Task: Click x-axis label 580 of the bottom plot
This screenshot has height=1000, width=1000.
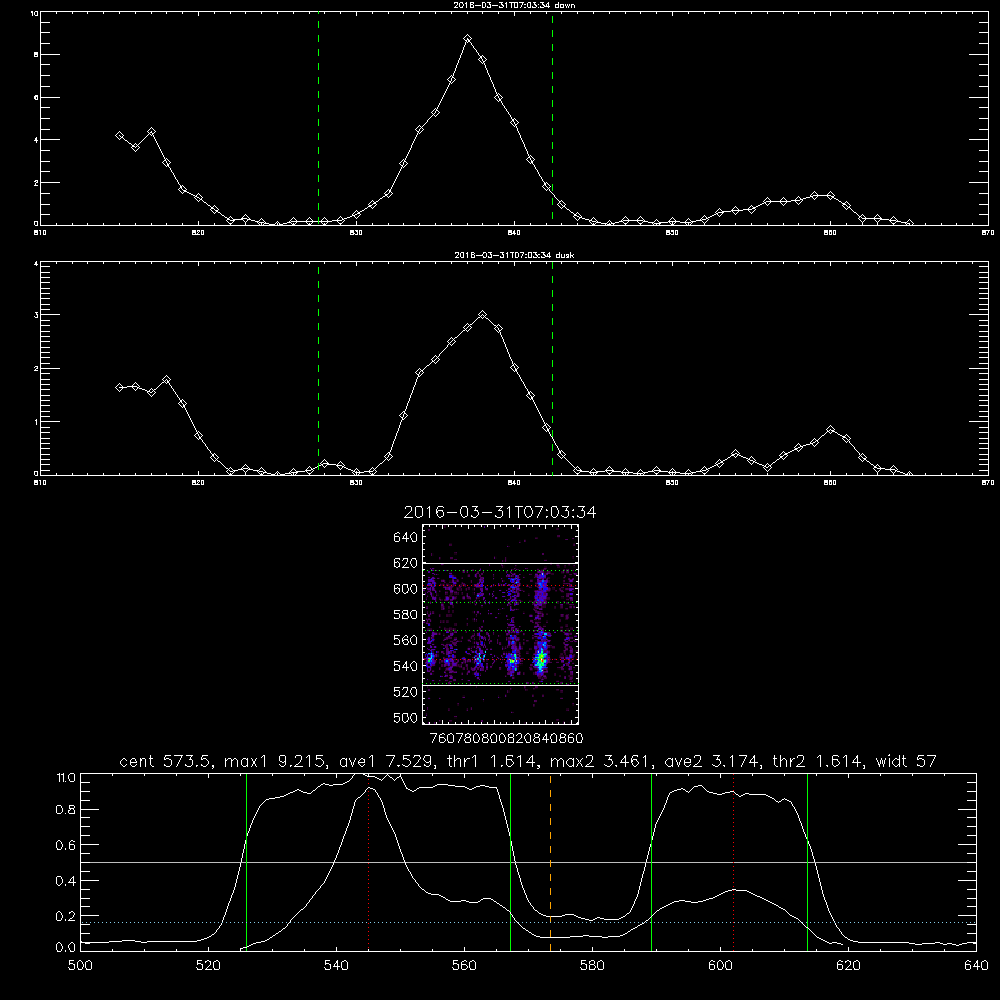Action: tap(592, 966)
